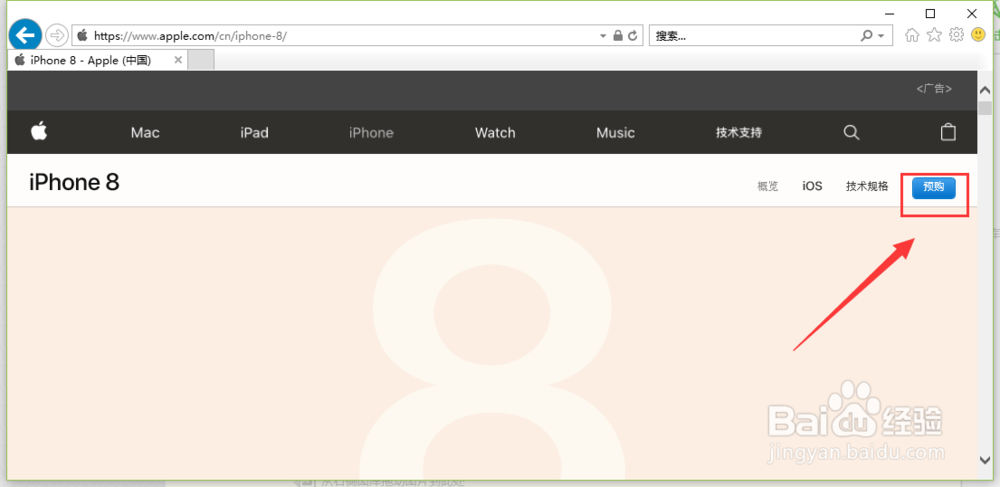
Task: Close the iPhone 8 - Apple tab
Action: pyautogui.click(x=178, y=60)
